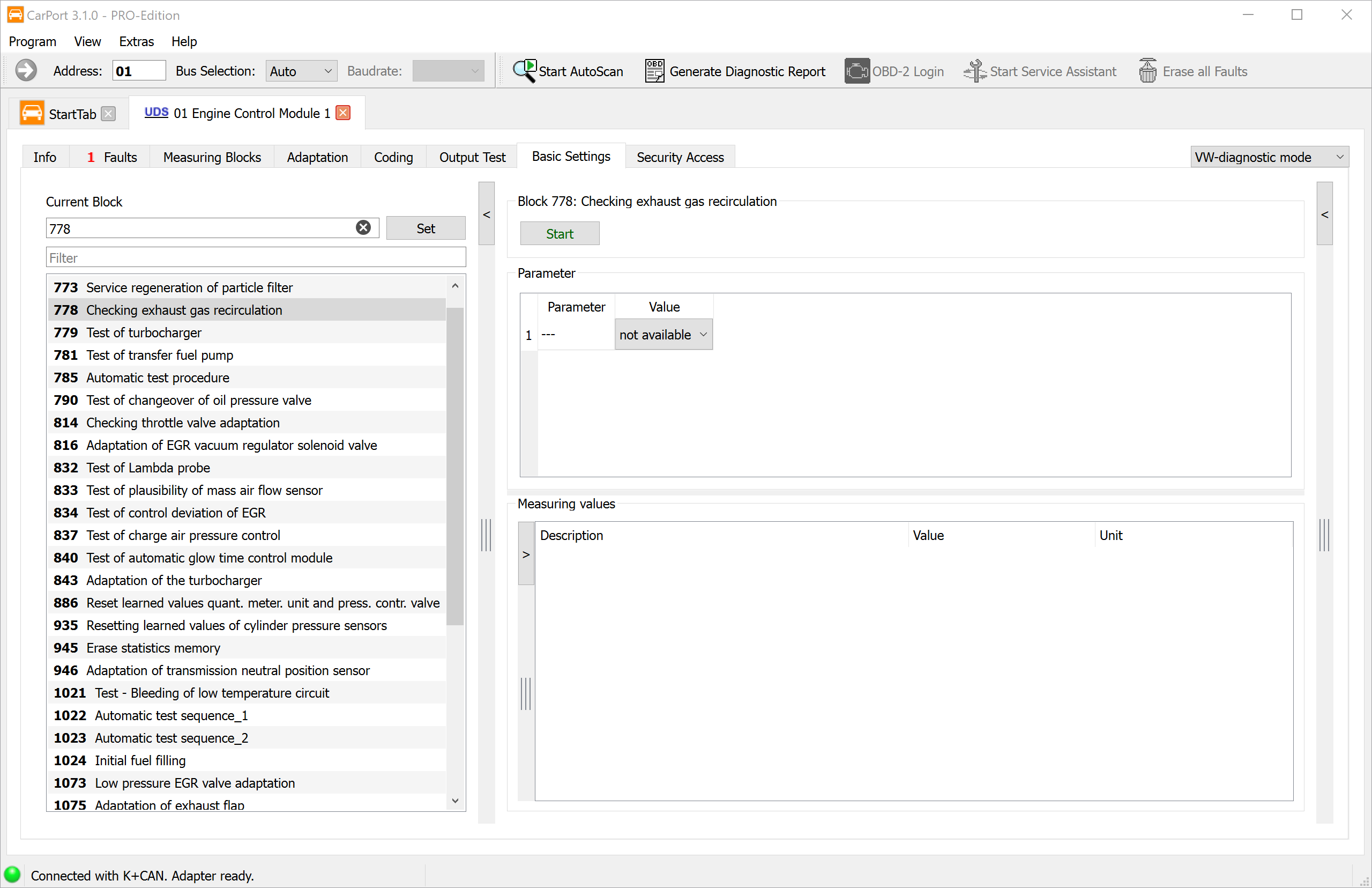Viewport: 1372px width, 888px height.
Task: Click the block list vertical scrollbar thumb
Action: pyautogui.click(x=455, y=466)
